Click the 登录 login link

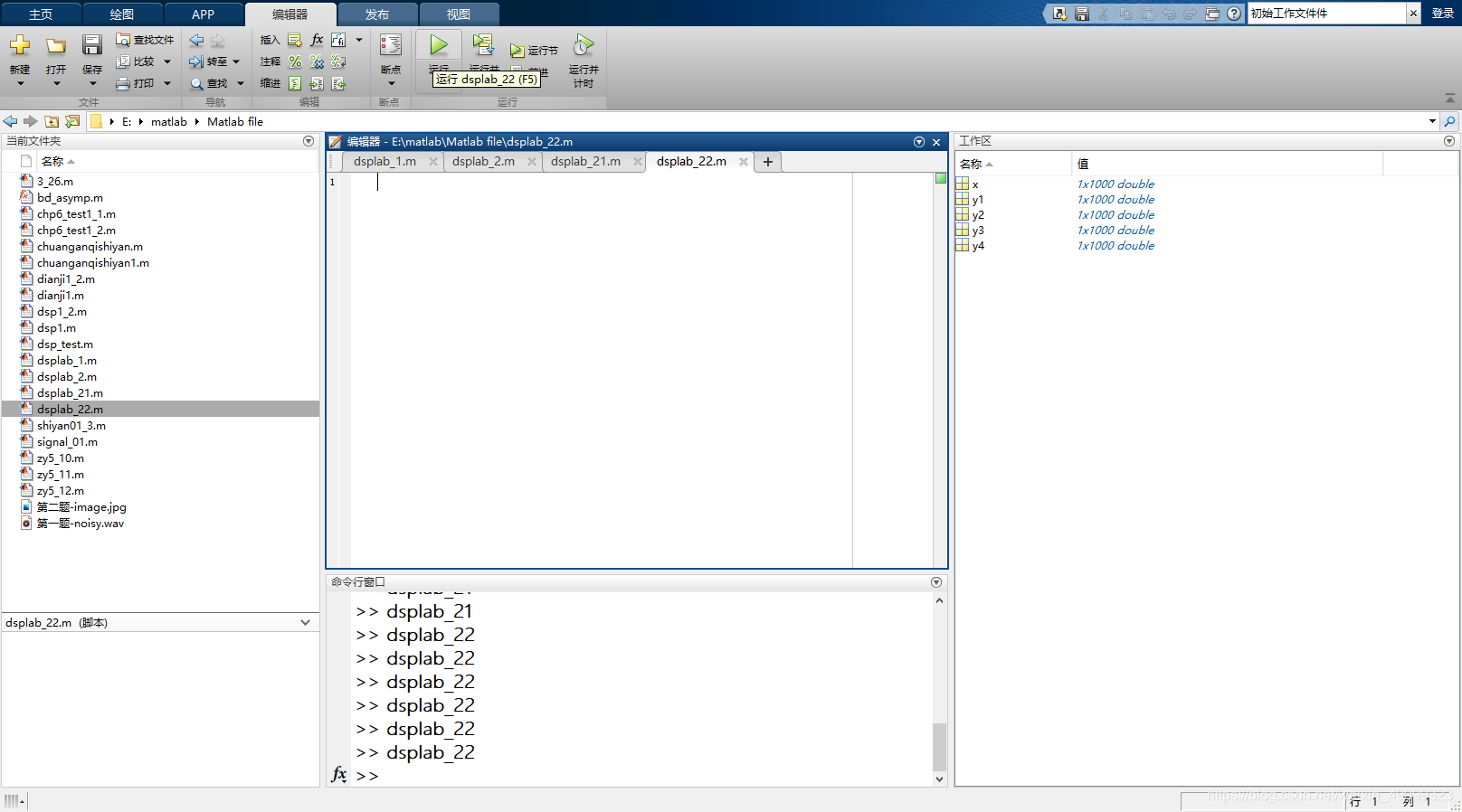1442,14
